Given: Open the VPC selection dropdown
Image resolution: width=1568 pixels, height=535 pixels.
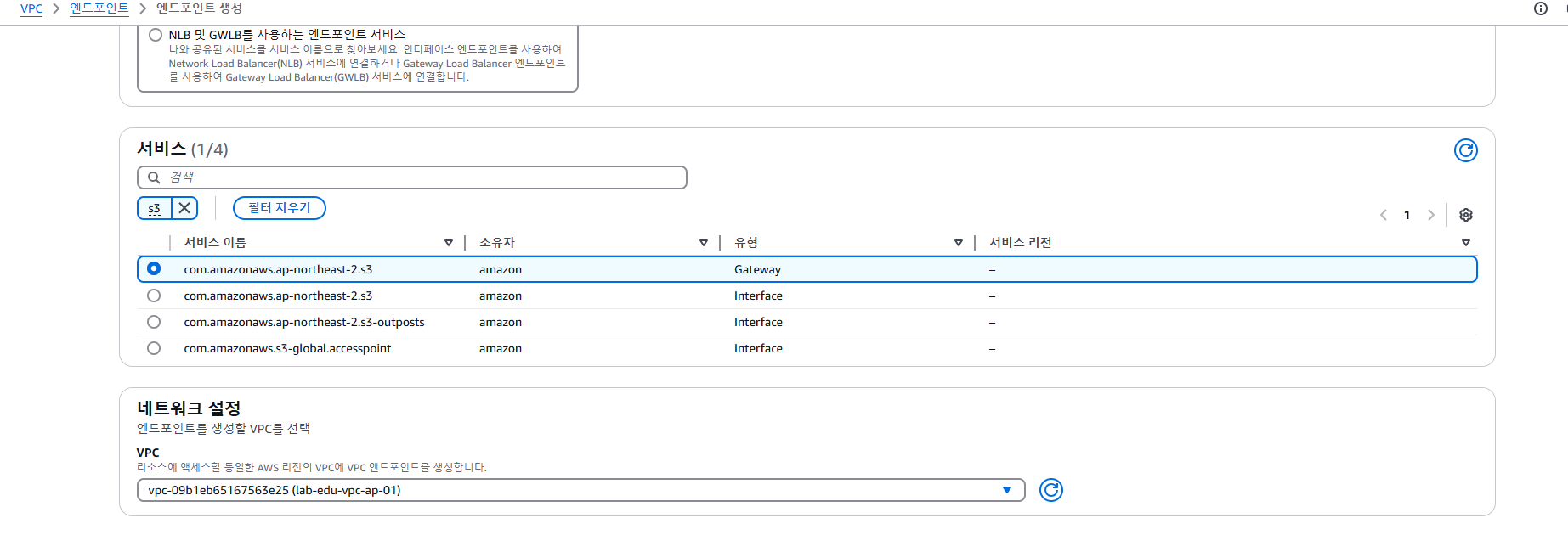Looking at the screenshot, I should click(x=581, y=490).
